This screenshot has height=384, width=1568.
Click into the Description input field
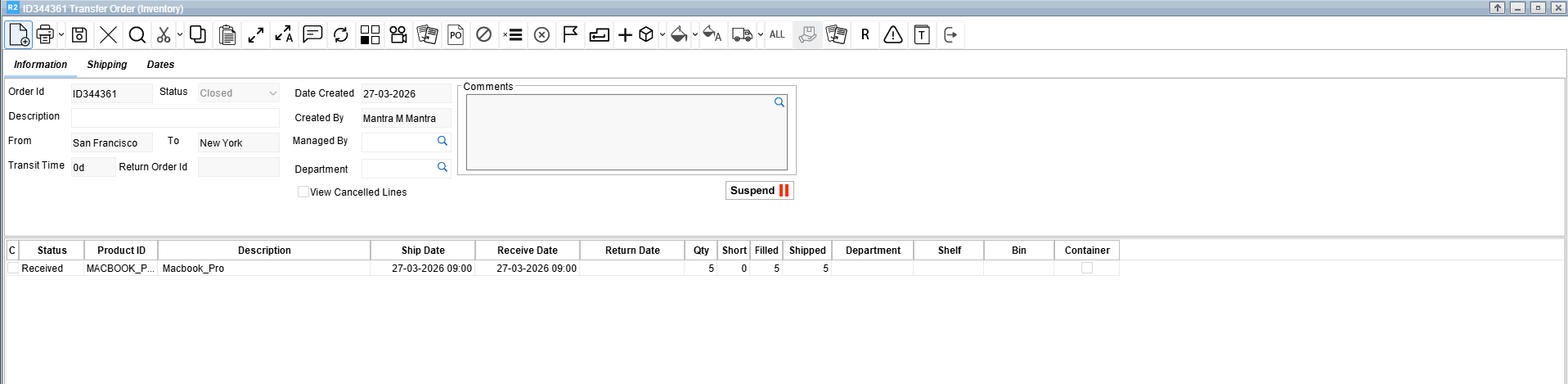175,117
